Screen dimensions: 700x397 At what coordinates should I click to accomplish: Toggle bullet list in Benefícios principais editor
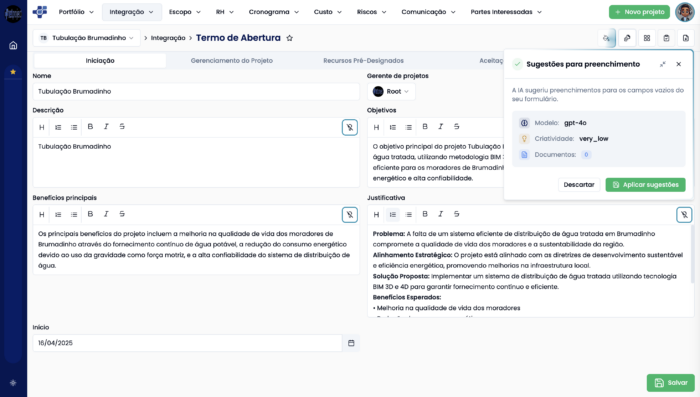[74, 214]
